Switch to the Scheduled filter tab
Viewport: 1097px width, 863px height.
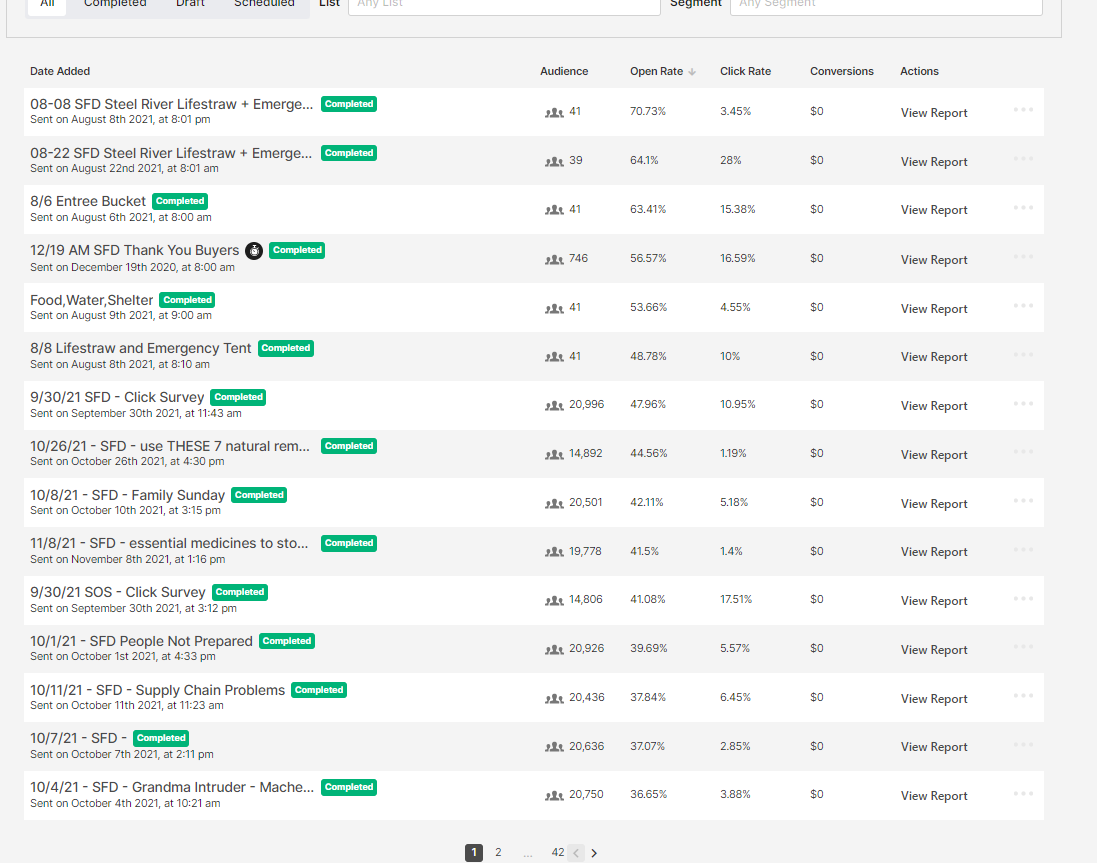coord(264,4)
